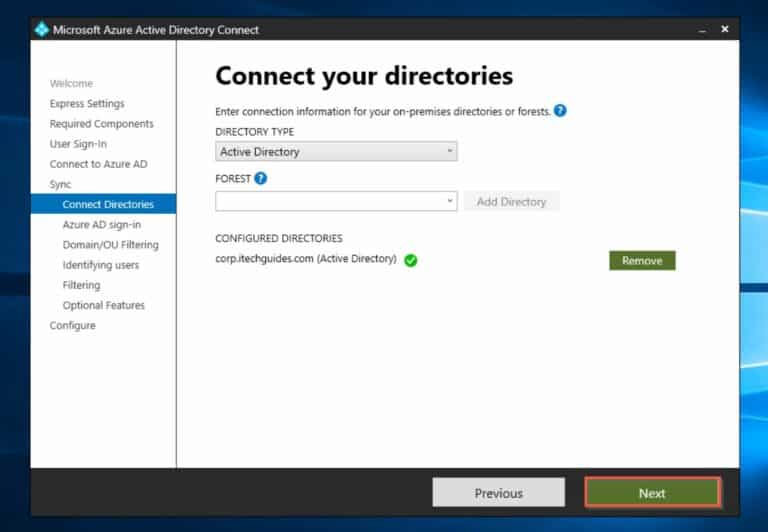Viewport: 768px width, 532px height.
Task: Open the Filtering step
Action: pyautogui.click(x=81, y=285)
